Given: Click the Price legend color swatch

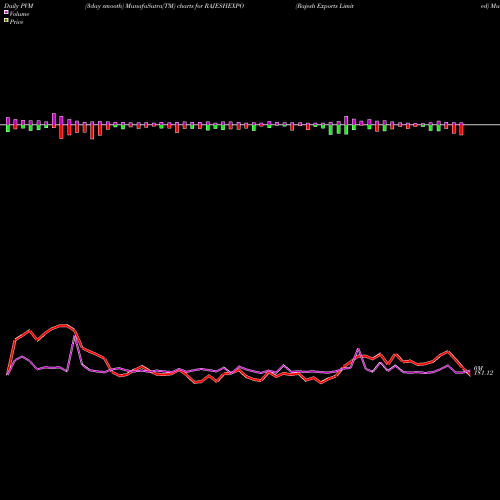Looking at the screenshot, I should [x=6, y=21].
